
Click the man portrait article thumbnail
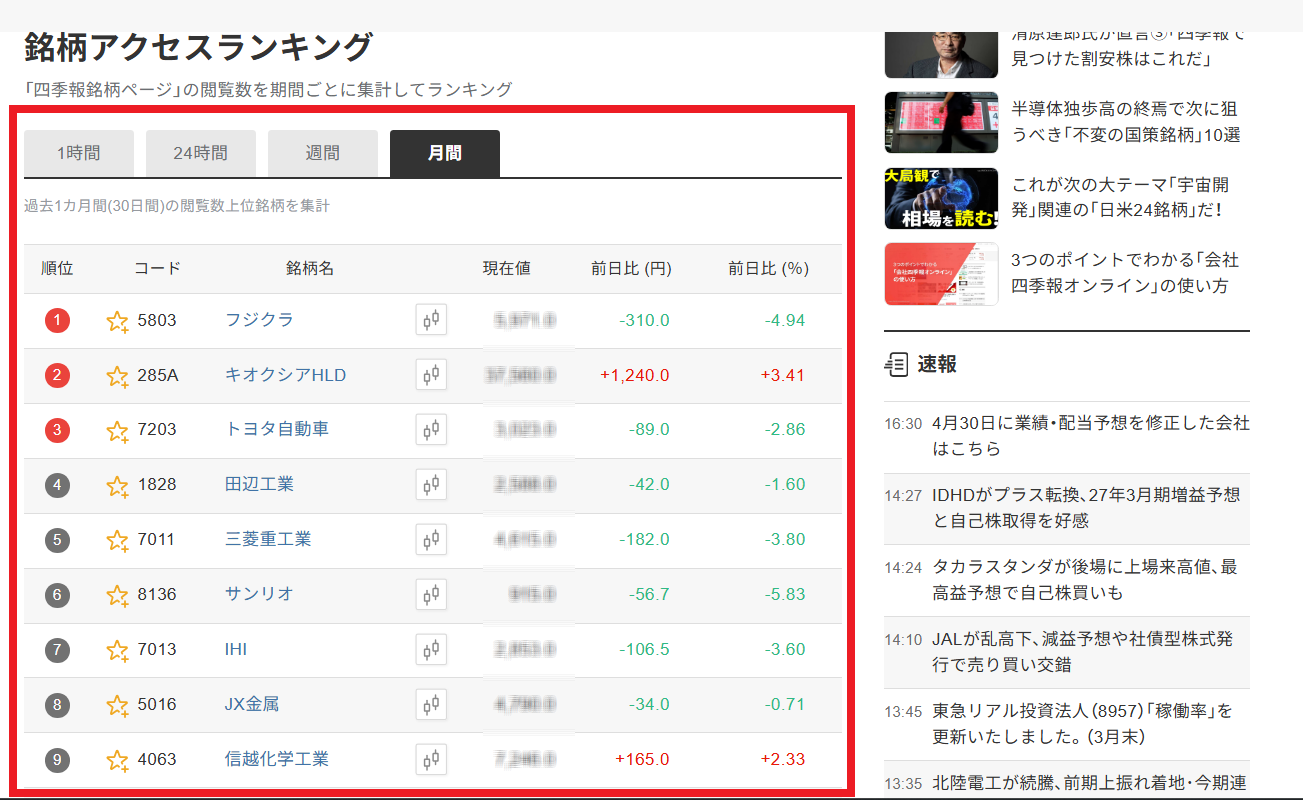pos(941,55)
